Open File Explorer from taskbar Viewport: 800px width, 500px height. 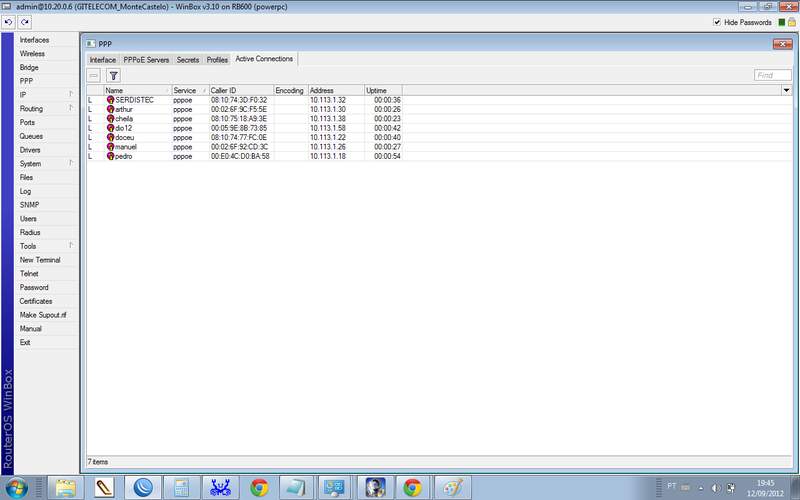pos(65,488)
